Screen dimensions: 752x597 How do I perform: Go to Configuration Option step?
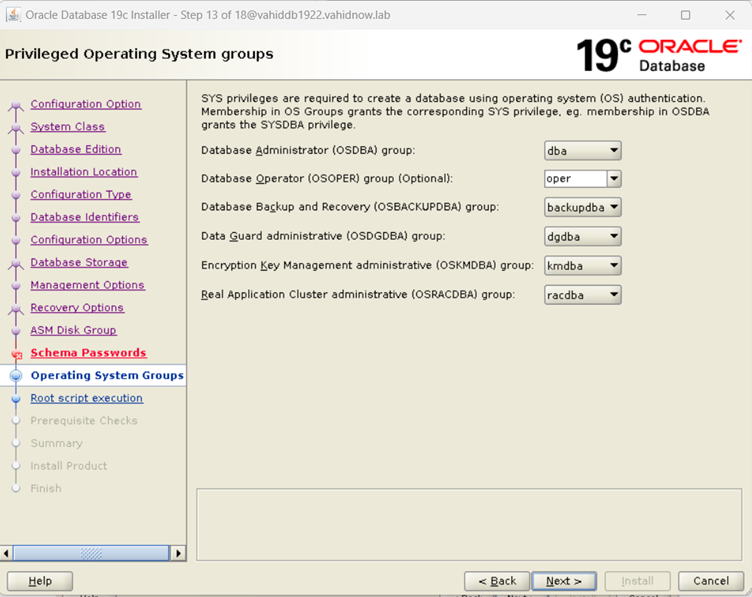(85, 104)
